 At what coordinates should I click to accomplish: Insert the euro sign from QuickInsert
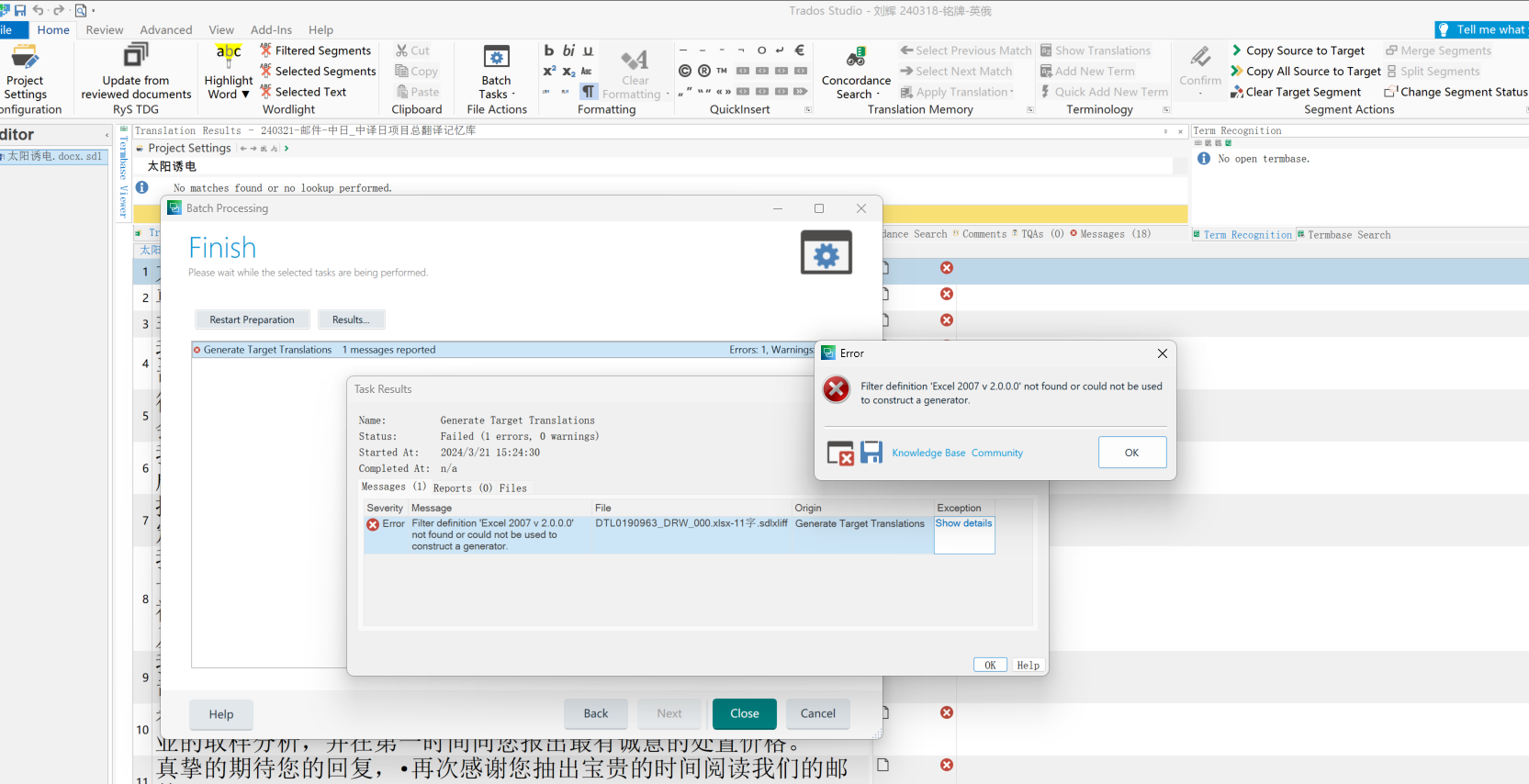click(x=799, y=50)
